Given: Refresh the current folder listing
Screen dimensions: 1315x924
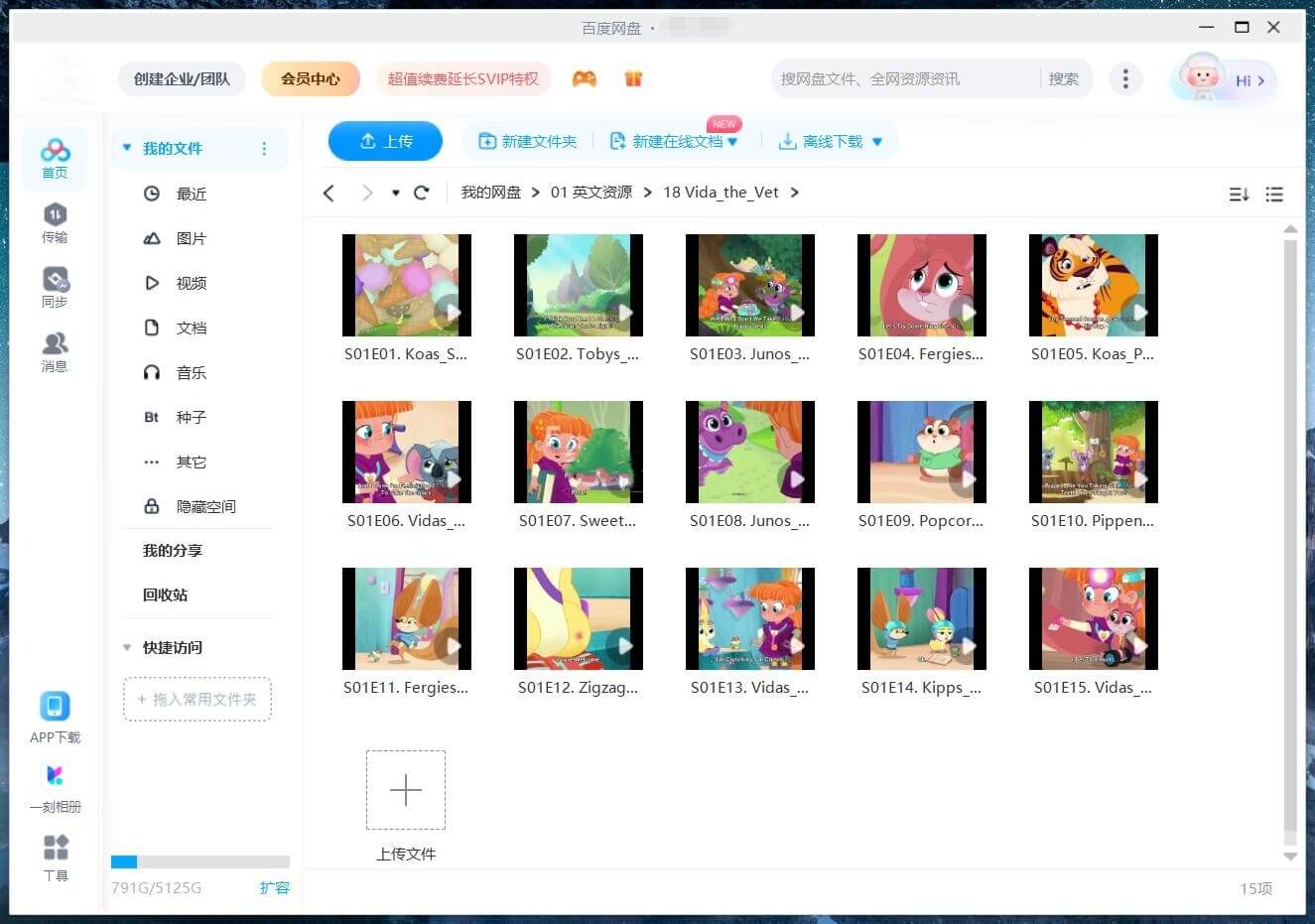Looking at the screenshot, I should pyautogui.click(x=421, y=193).
